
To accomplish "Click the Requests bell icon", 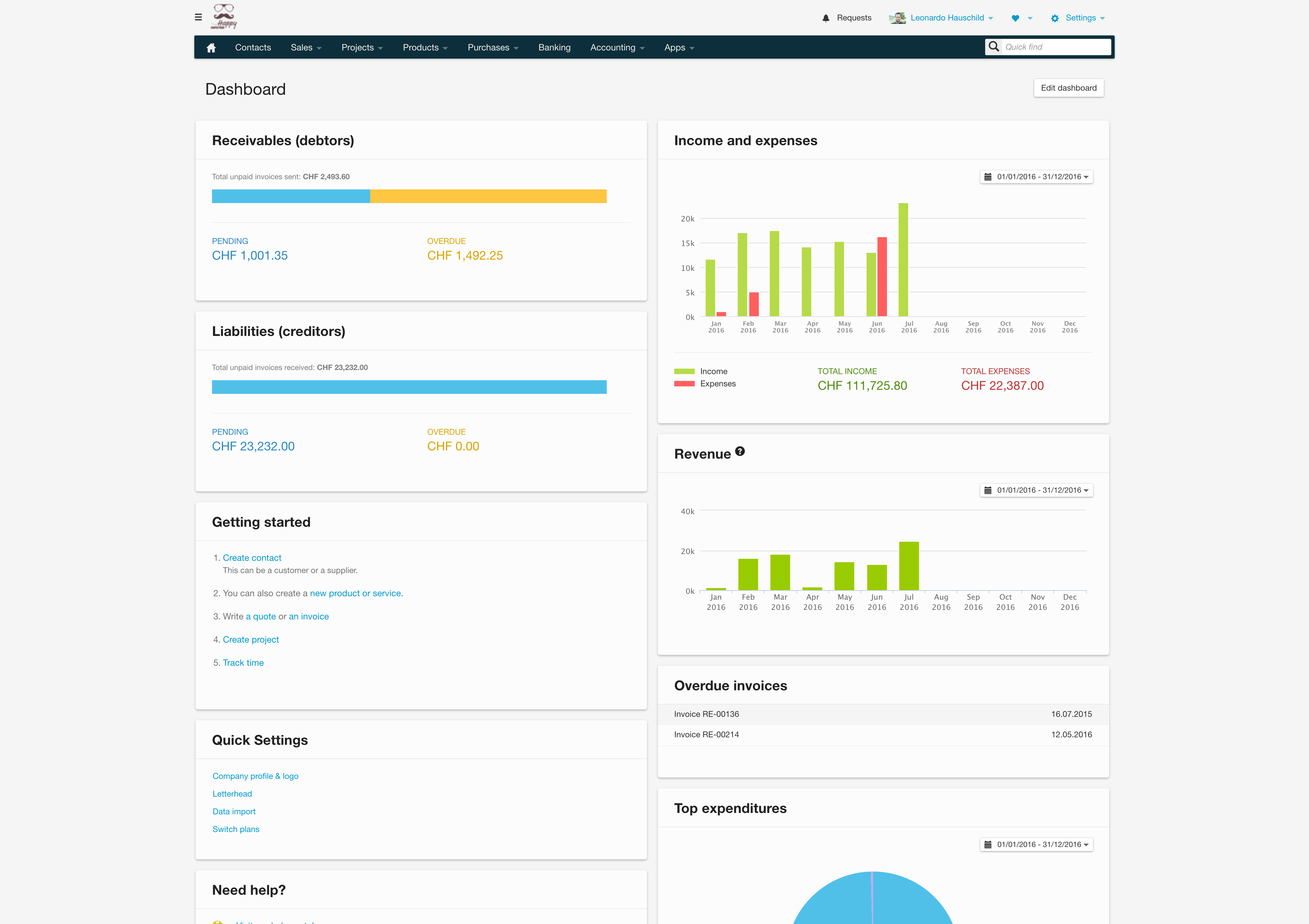I will 826,18.
